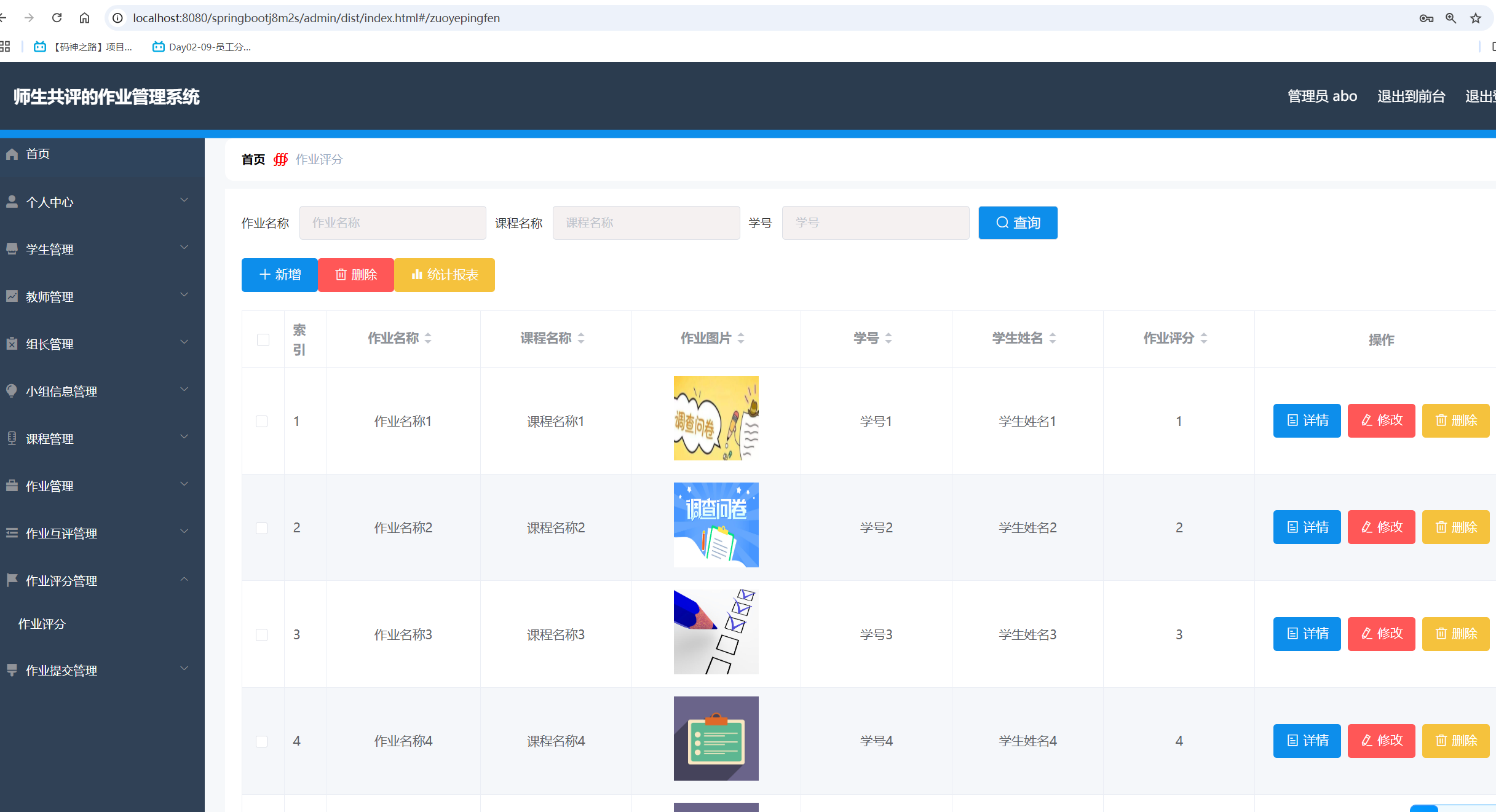This screenshot has width=1496, height=812.
Task: Click the 作业评分管理 flag icon
Action: 12,580
